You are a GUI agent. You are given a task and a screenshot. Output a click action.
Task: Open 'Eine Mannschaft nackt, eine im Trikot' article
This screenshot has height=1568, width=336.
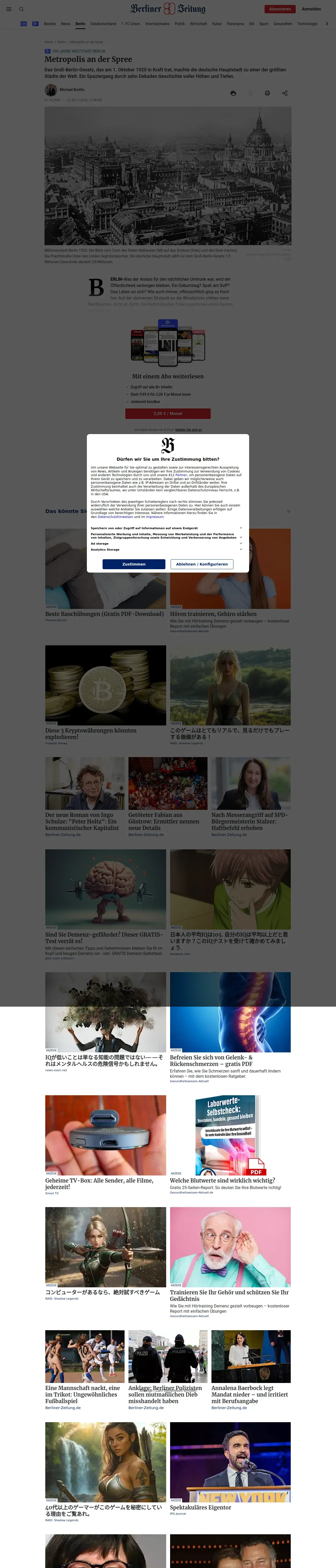(82, 1394)
